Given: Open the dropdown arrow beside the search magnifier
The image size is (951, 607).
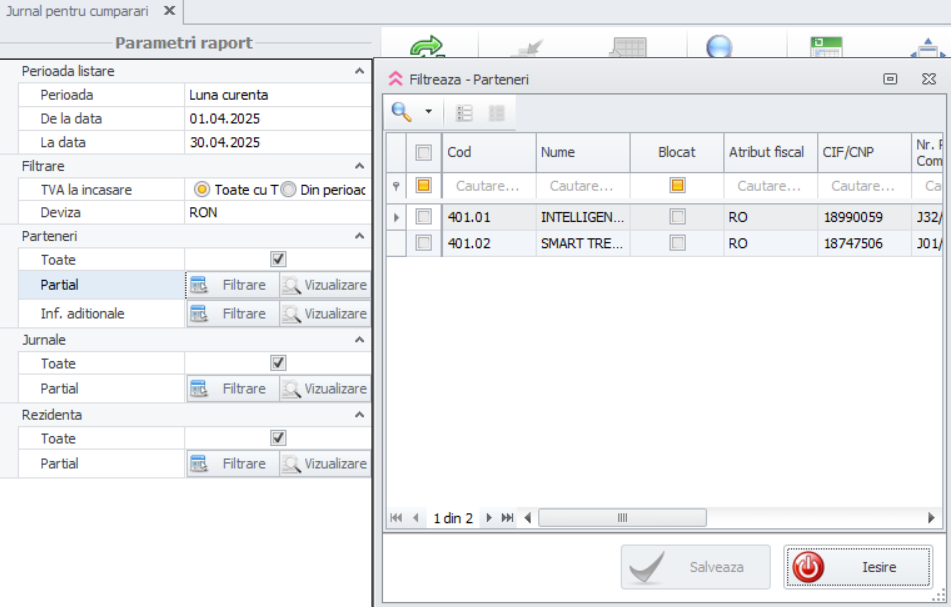Looking at the screenshot, I should [x=428, y=112].
